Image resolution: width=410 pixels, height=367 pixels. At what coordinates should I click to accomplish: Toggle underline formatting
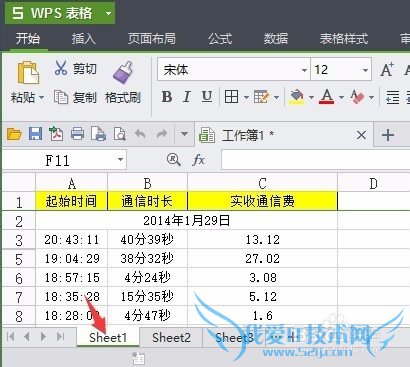207,97
